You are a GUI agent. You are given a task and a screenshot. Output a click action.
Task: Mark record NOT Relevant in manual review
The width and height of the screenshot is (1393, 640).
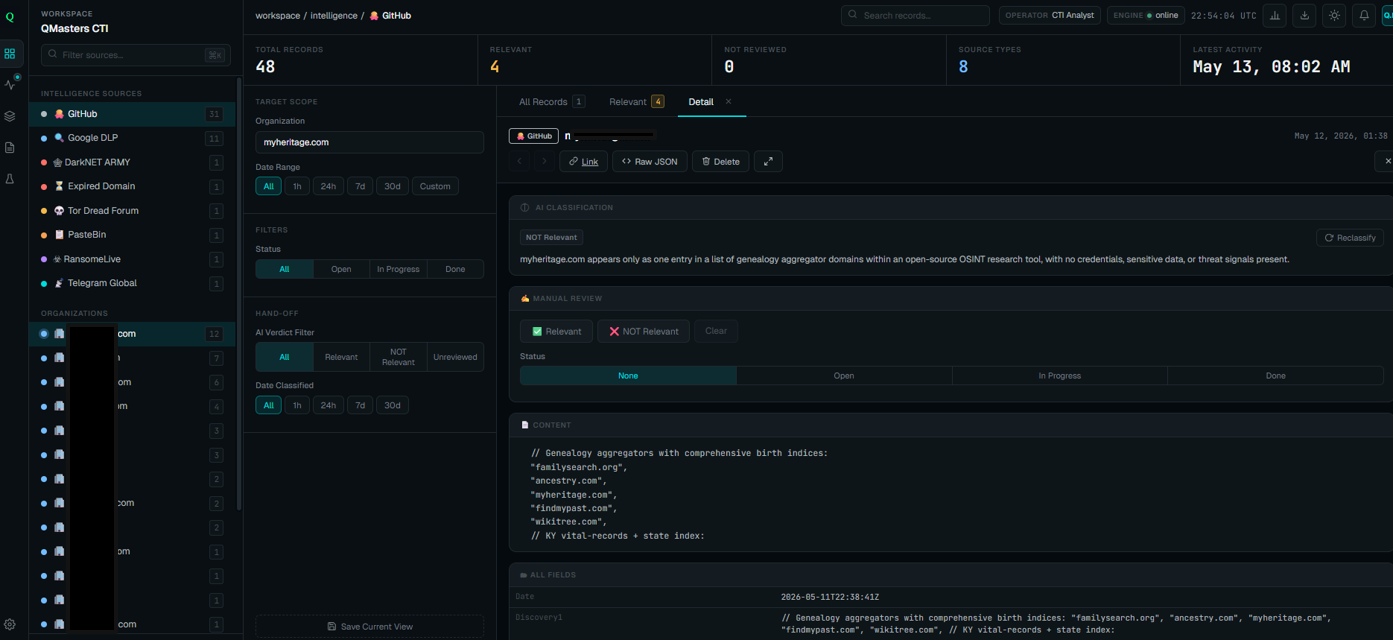(x=643, y=331)
